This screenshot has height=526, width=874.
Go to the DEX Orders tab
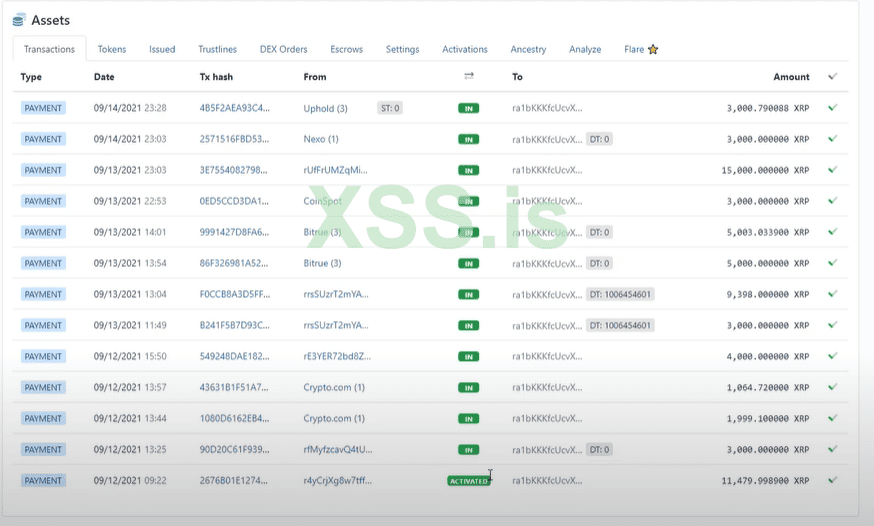click(x=283, y=49)
